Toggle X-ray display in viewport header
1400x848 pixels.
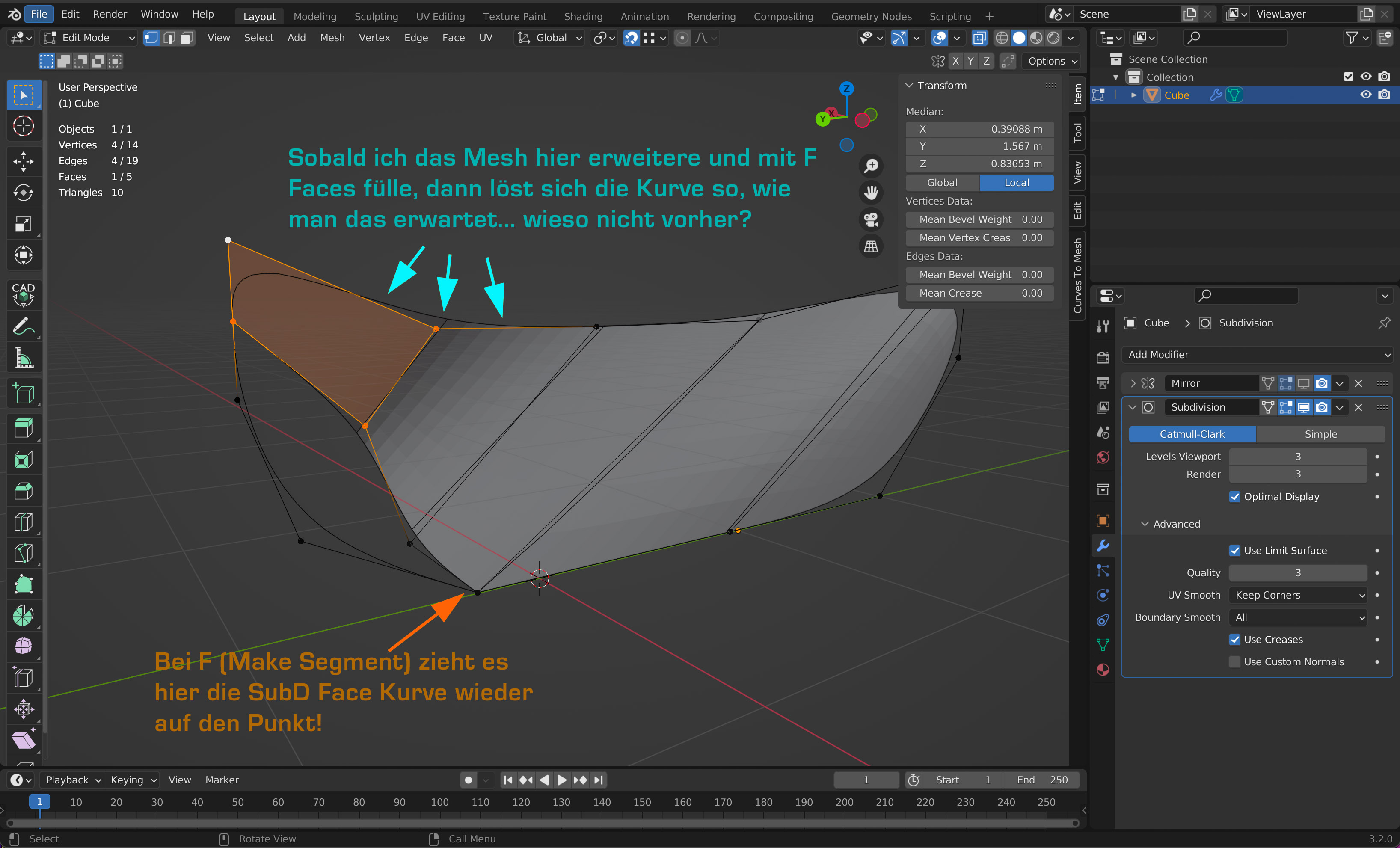979,38
